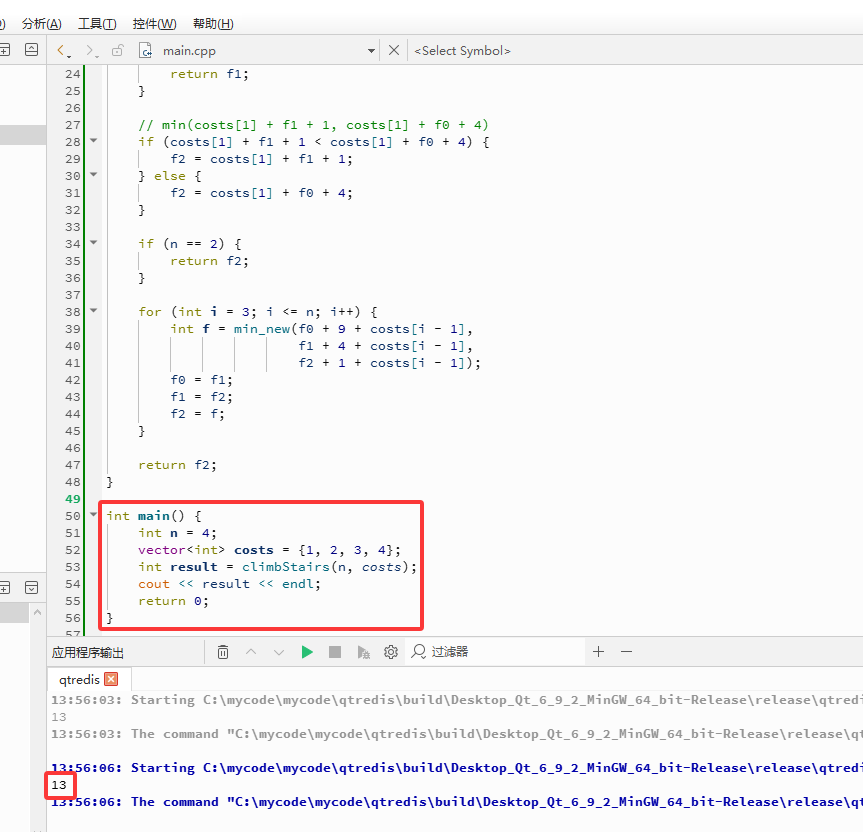
Task: Open the 帮助(H) menu
Action: (x=213, y=24)
